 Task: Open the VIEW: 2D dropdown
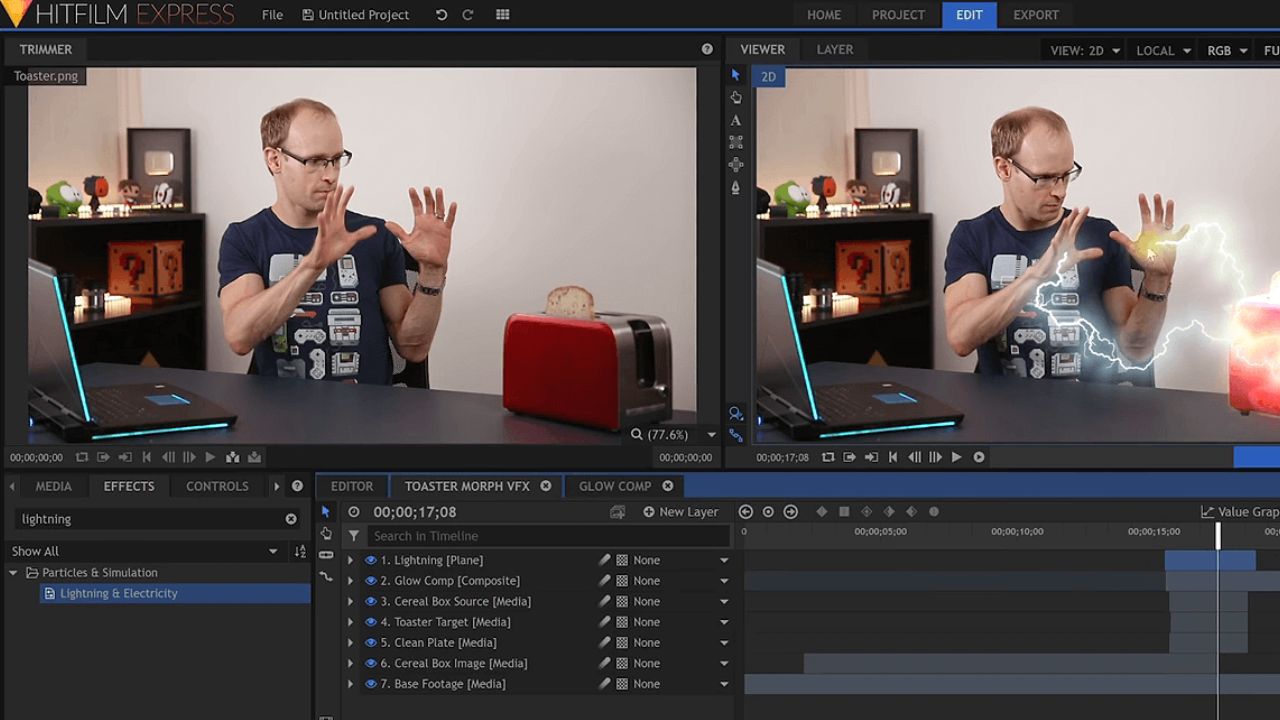(1084, 50)
